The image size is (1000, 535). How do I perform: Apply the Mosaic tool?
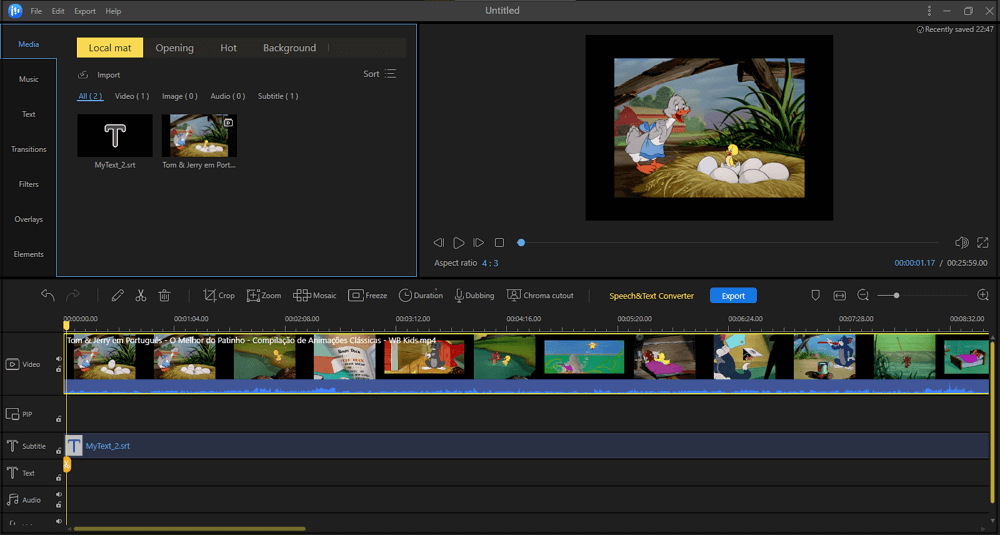(x=314, y=295)
